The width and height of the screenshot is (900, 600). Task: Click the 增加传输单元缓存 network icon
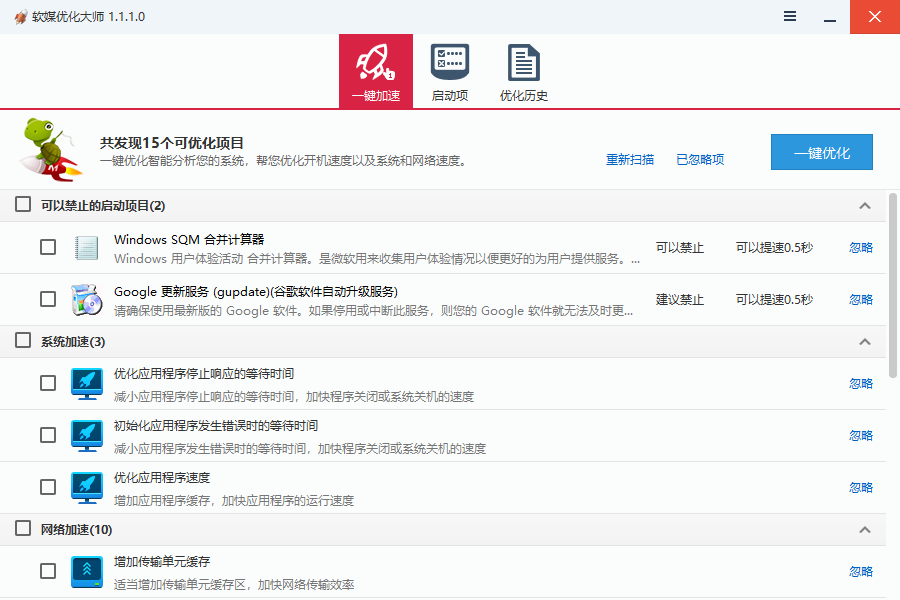[87, 571]
